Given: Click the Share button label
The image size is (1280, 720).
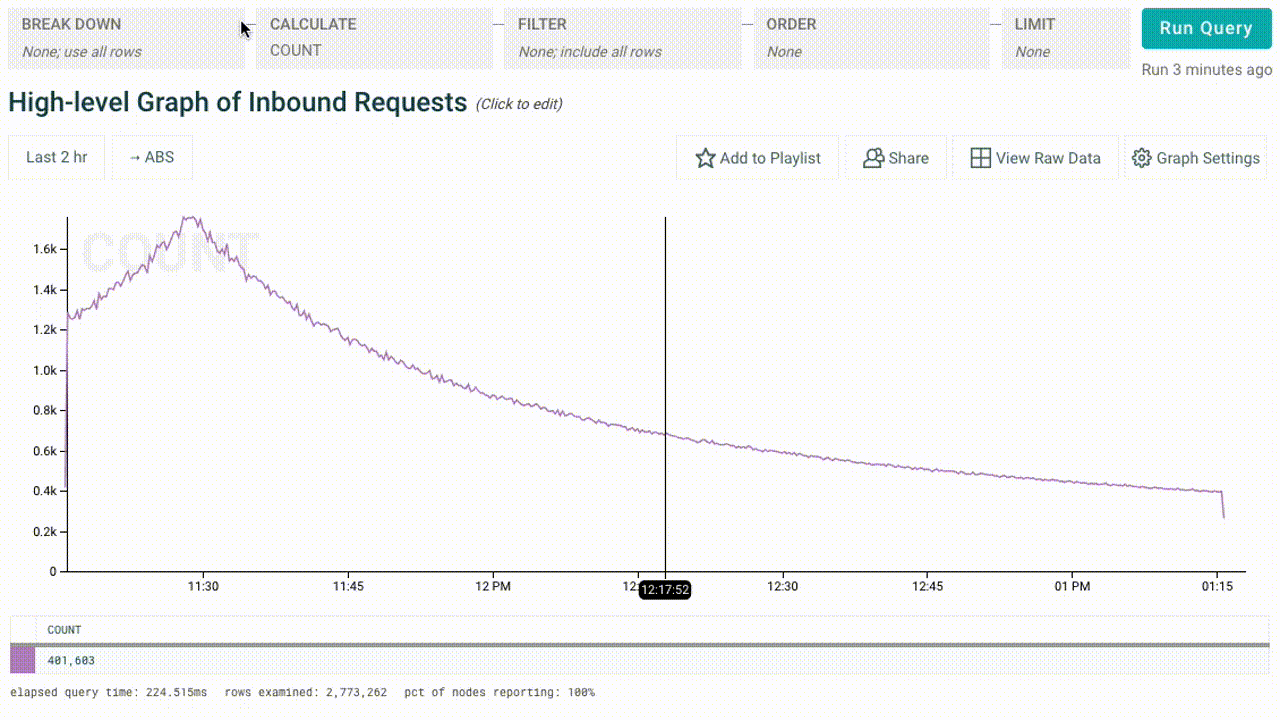Looking at the screenshot, I should tap(908, 158).
